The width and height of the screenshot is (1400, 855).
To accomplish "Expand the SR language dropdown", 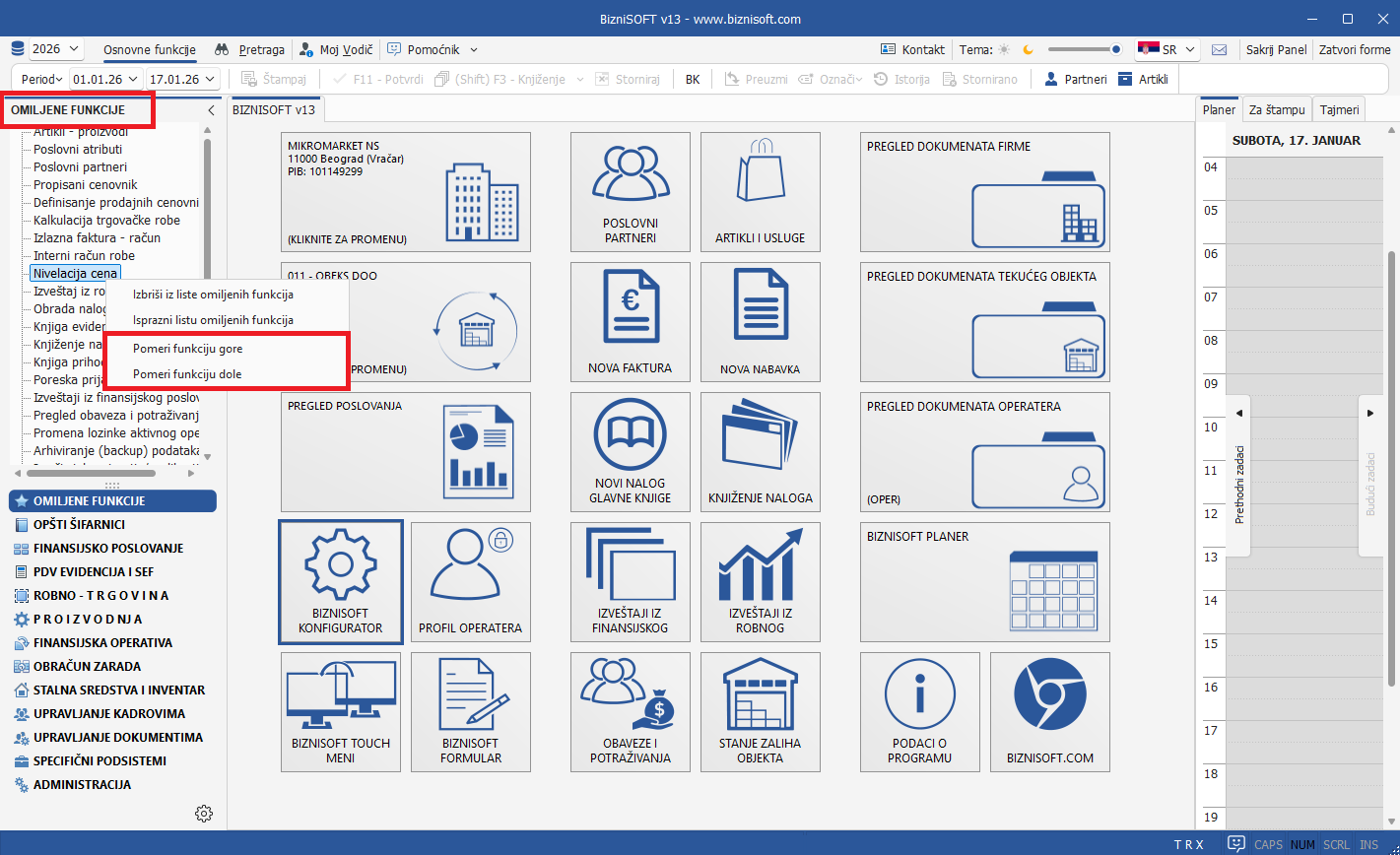I will tap(1167, 49).
